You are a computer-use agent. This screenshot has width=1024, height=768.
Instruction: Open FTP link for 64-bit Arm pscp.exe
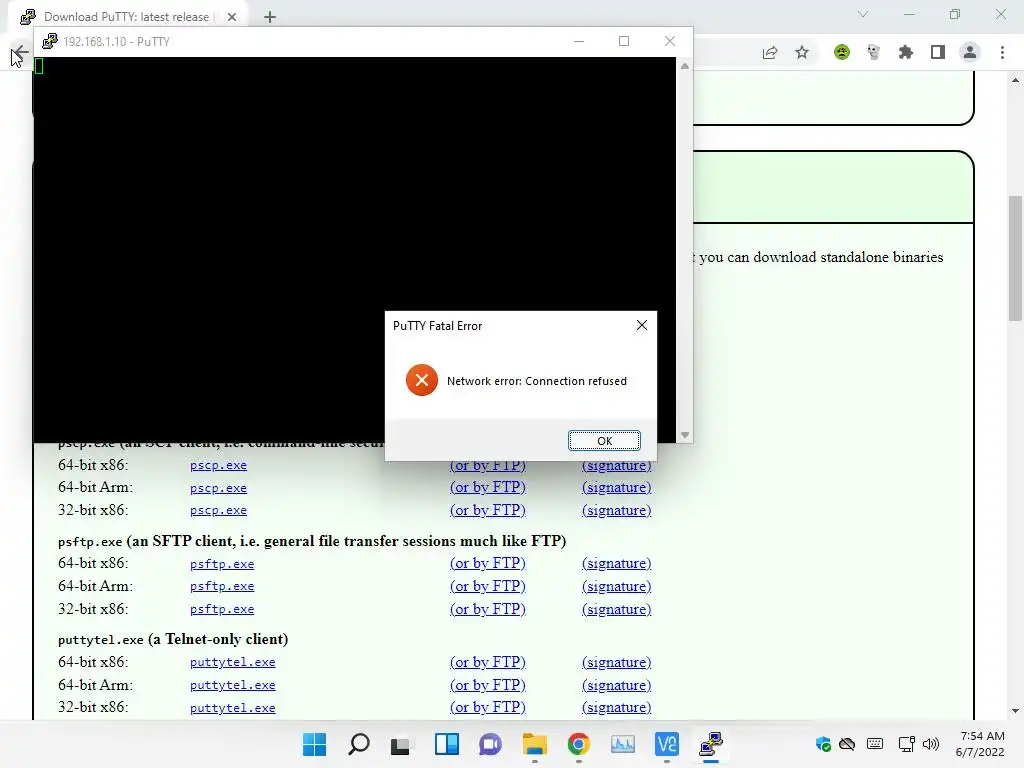click(x=488, y=487)
